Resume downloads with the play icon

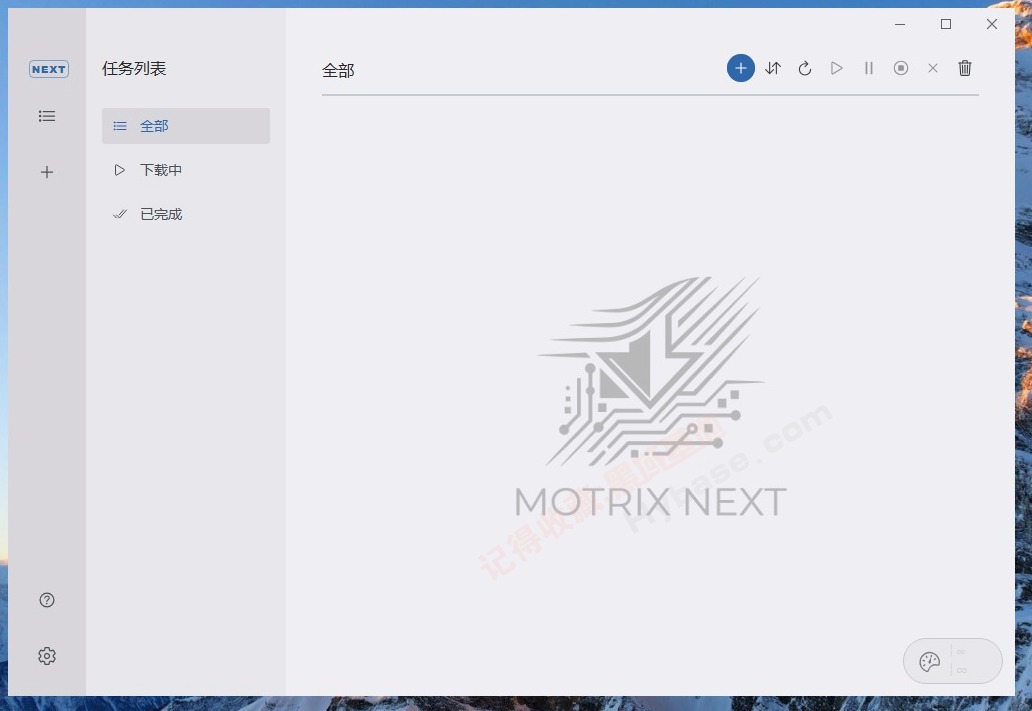(837, 68)
